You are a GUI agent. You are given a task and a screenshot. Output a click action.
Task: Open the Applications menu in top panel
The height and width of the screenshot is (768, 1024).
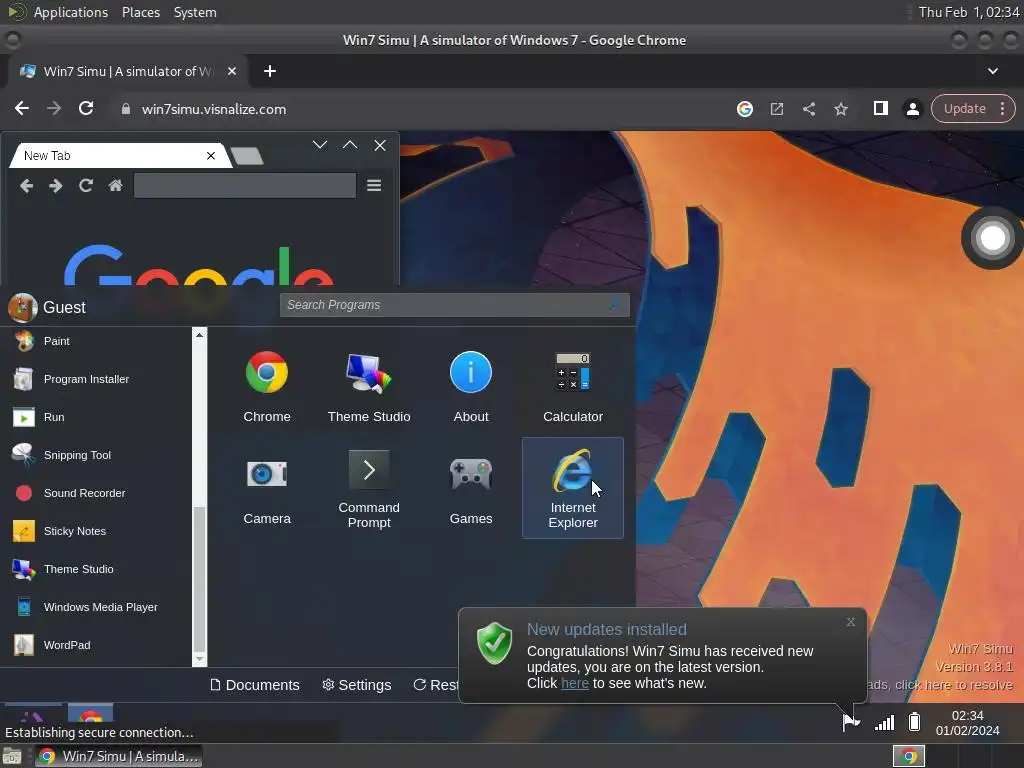coord(71,12)
